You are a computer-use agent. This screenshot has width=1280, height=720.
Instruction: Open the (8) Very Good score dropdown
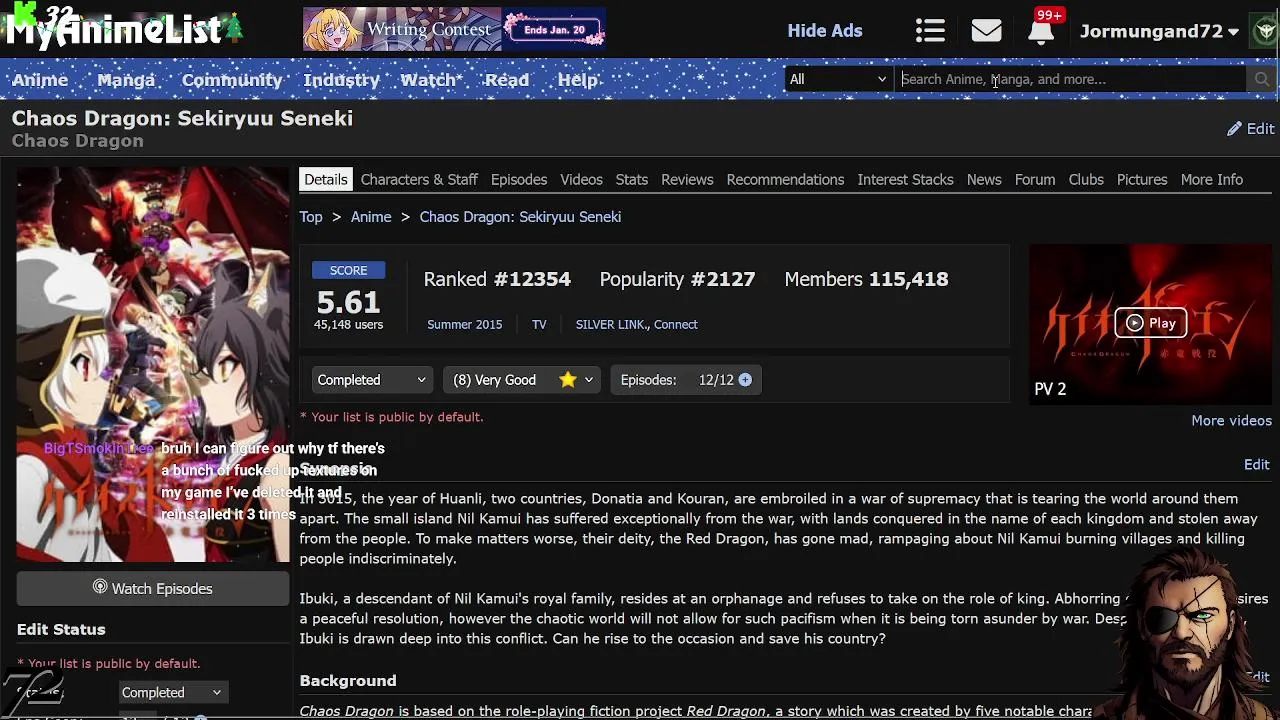(x=522, y=380)
